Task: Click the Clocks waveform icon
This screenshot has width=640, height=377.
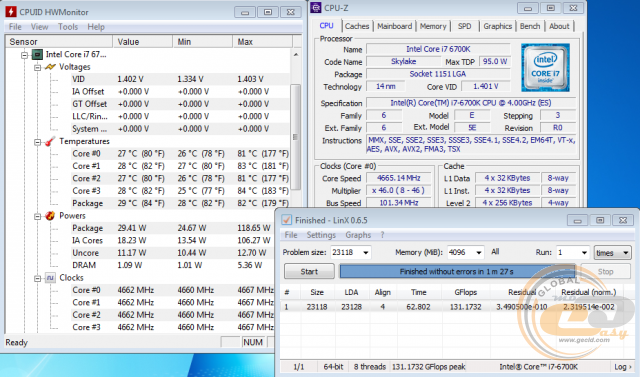Action: click(x=50, y=278)
